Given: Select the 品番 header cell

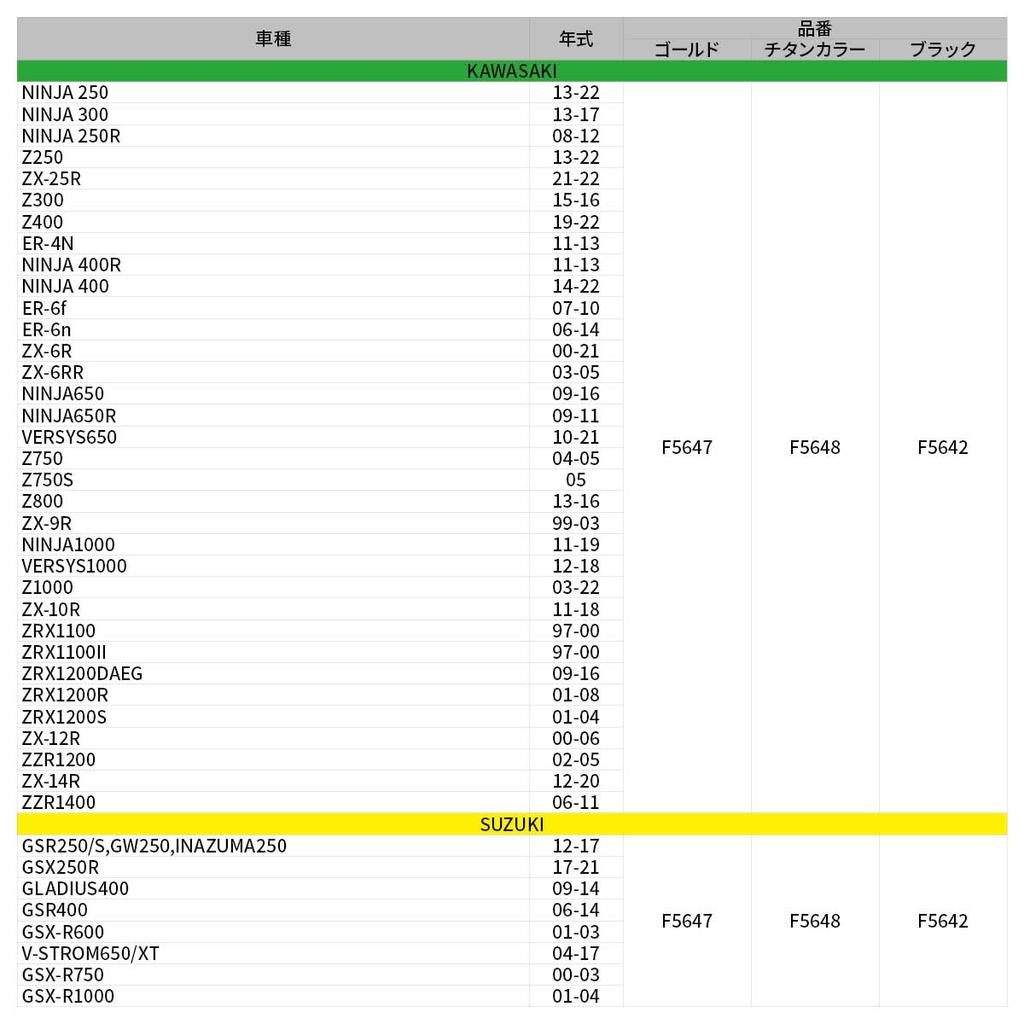Looking at the screenshot, I should point(815,28).
